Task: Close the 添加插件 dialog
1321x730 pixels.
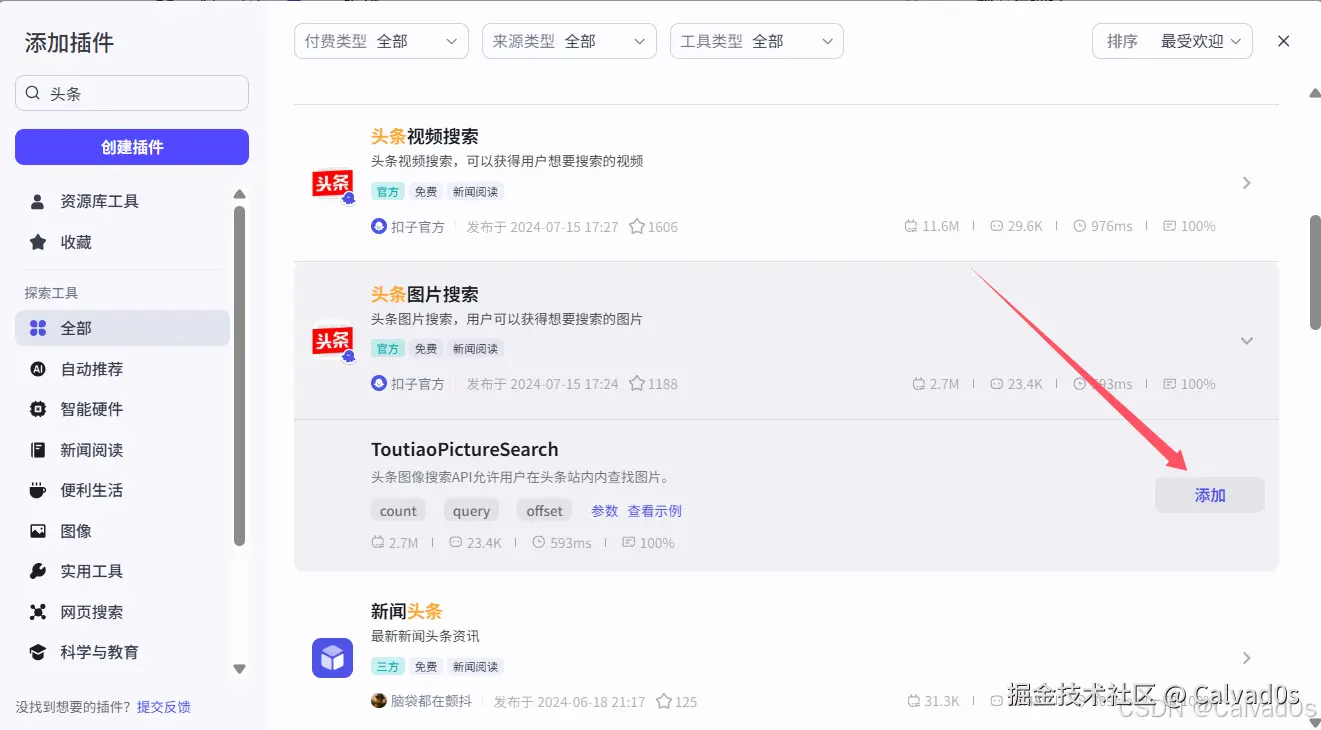Action: (1284, 41)
